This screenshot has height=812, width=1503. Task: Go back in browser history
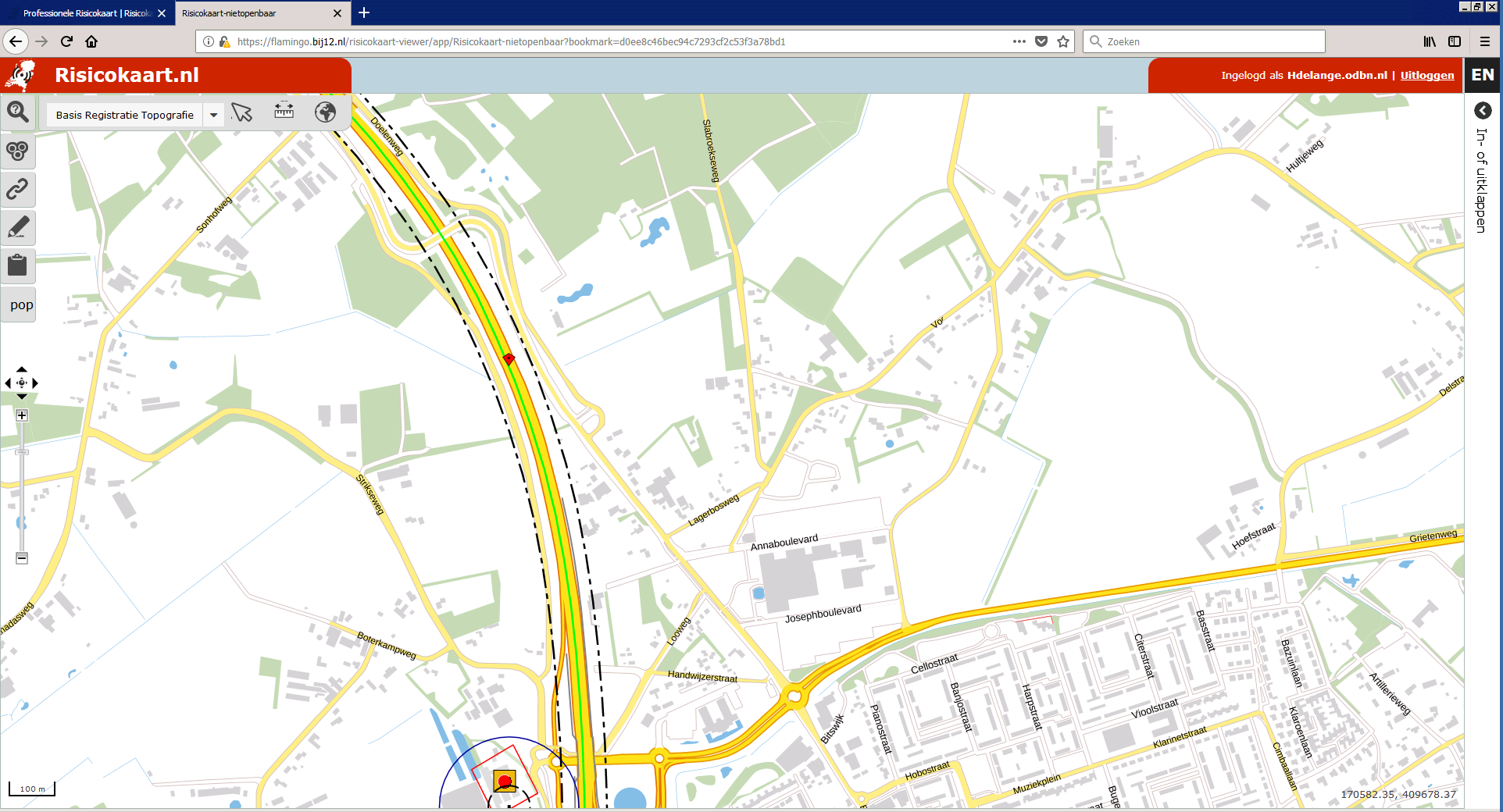(16, 41)
